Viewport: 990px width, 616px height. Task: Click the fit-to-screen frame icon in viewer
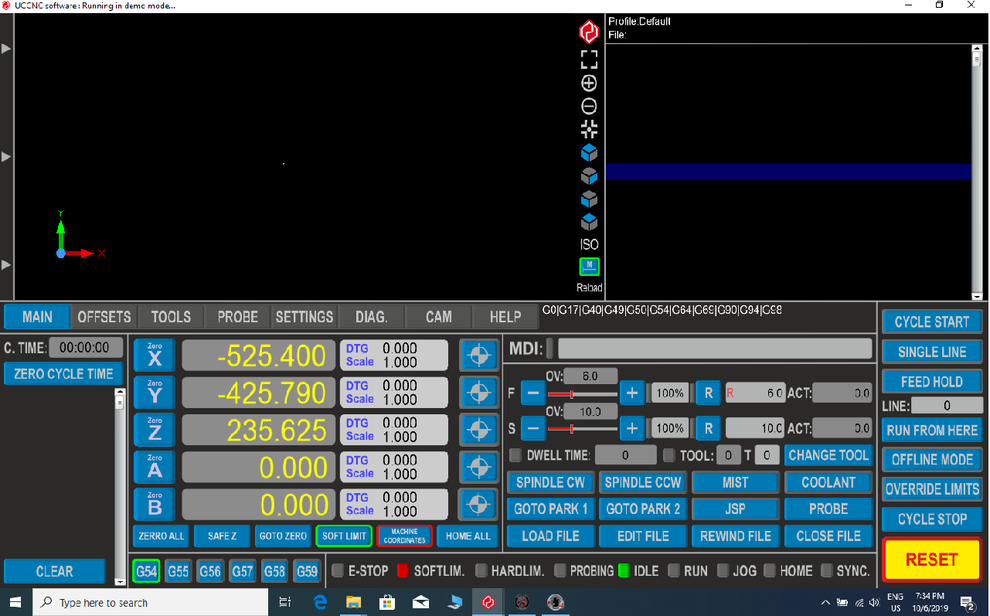coord(589,60)
